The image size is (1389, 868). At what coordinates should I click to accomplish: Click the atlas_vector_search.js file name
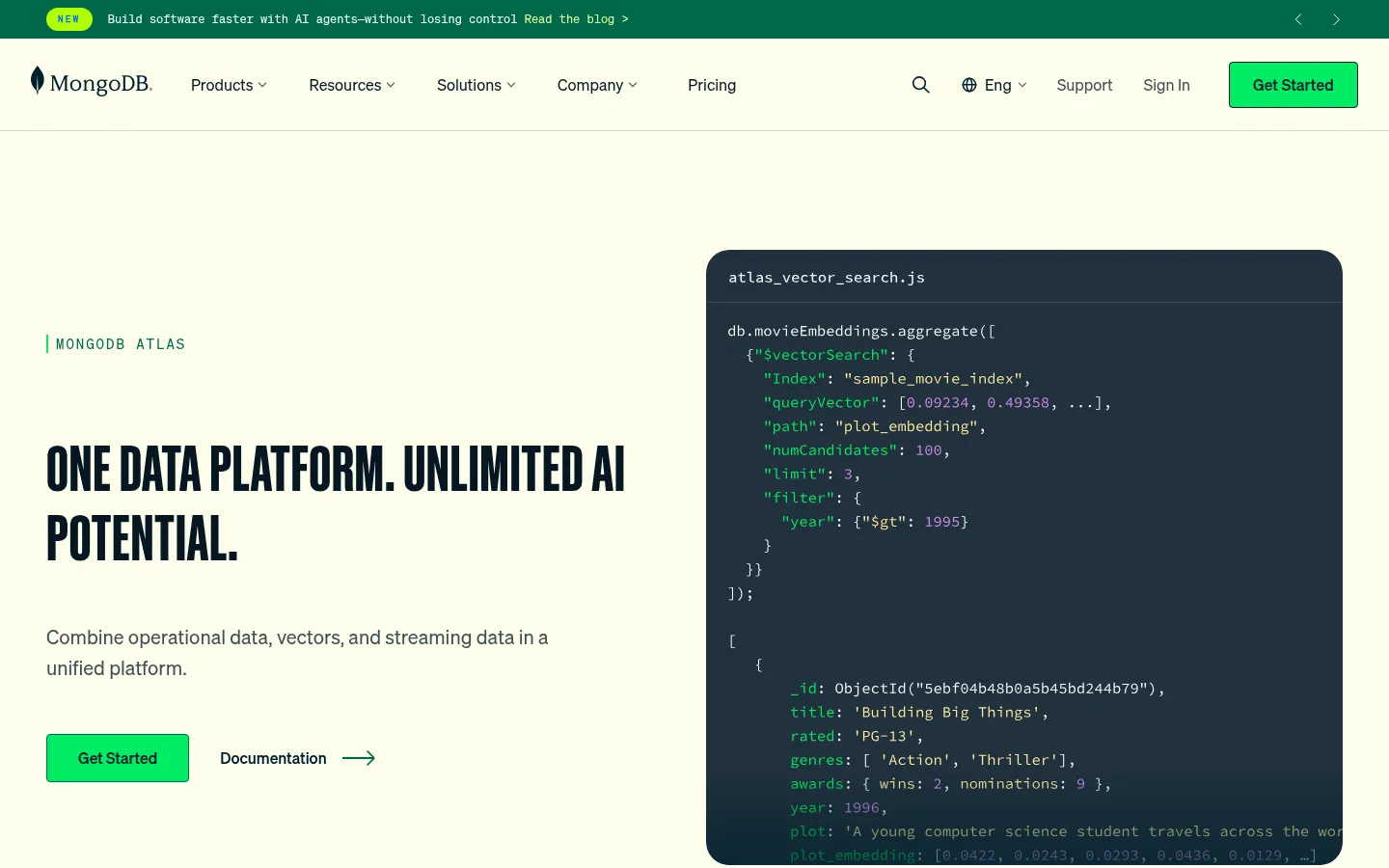pos(827,278)
